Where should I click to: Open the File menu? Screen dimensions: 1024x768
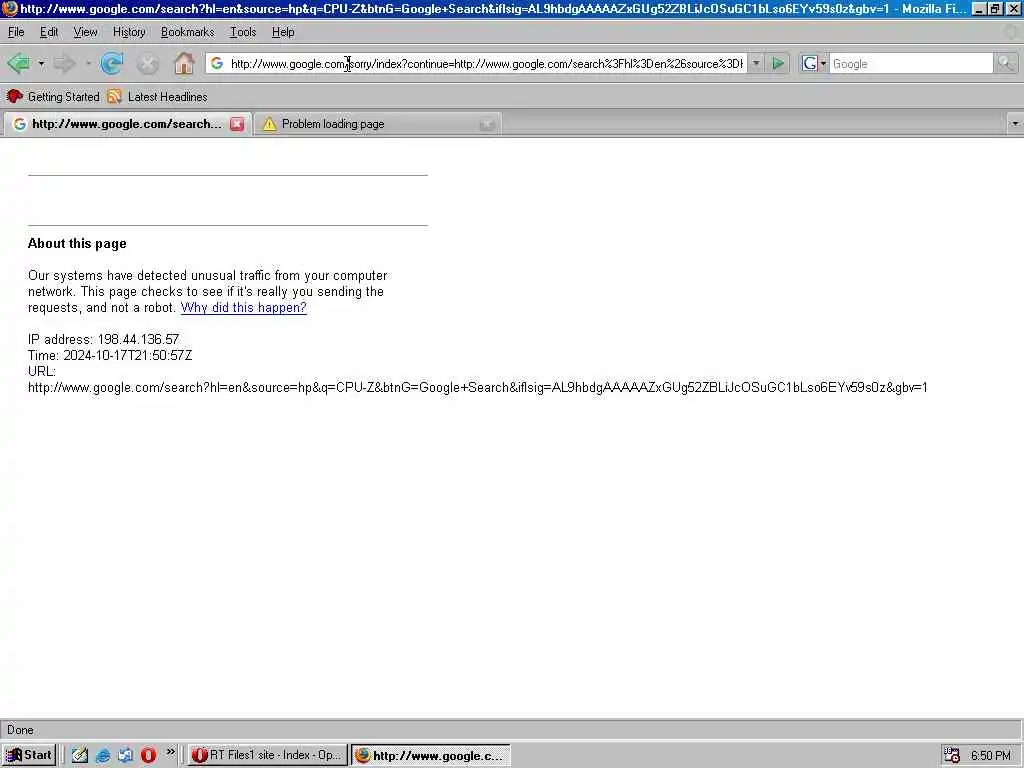pos(16,32)
